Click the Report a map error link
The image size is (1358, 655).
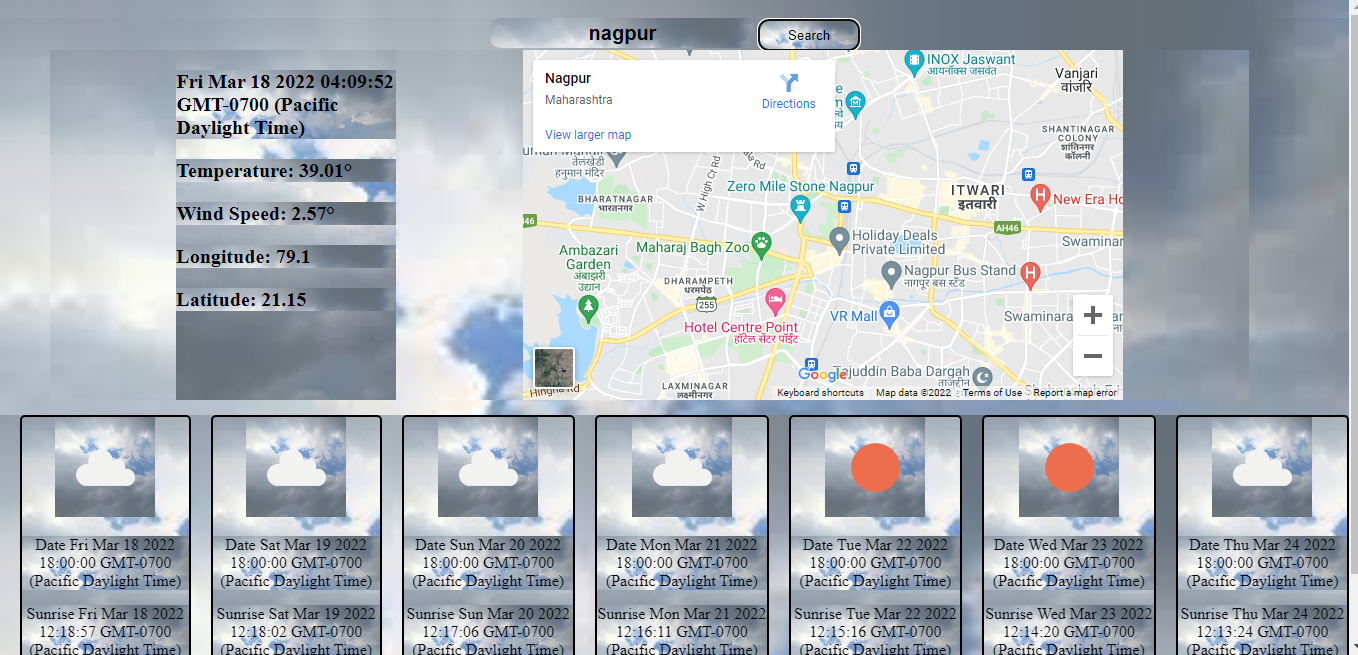(x=1074, y=393)
